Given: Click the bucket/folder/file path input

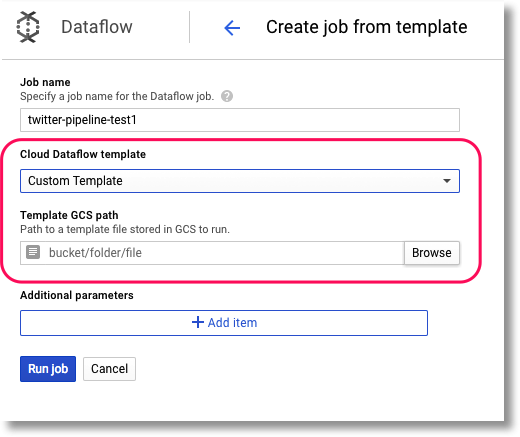Looking at the screenshot, I should click(x=212, y=253).
